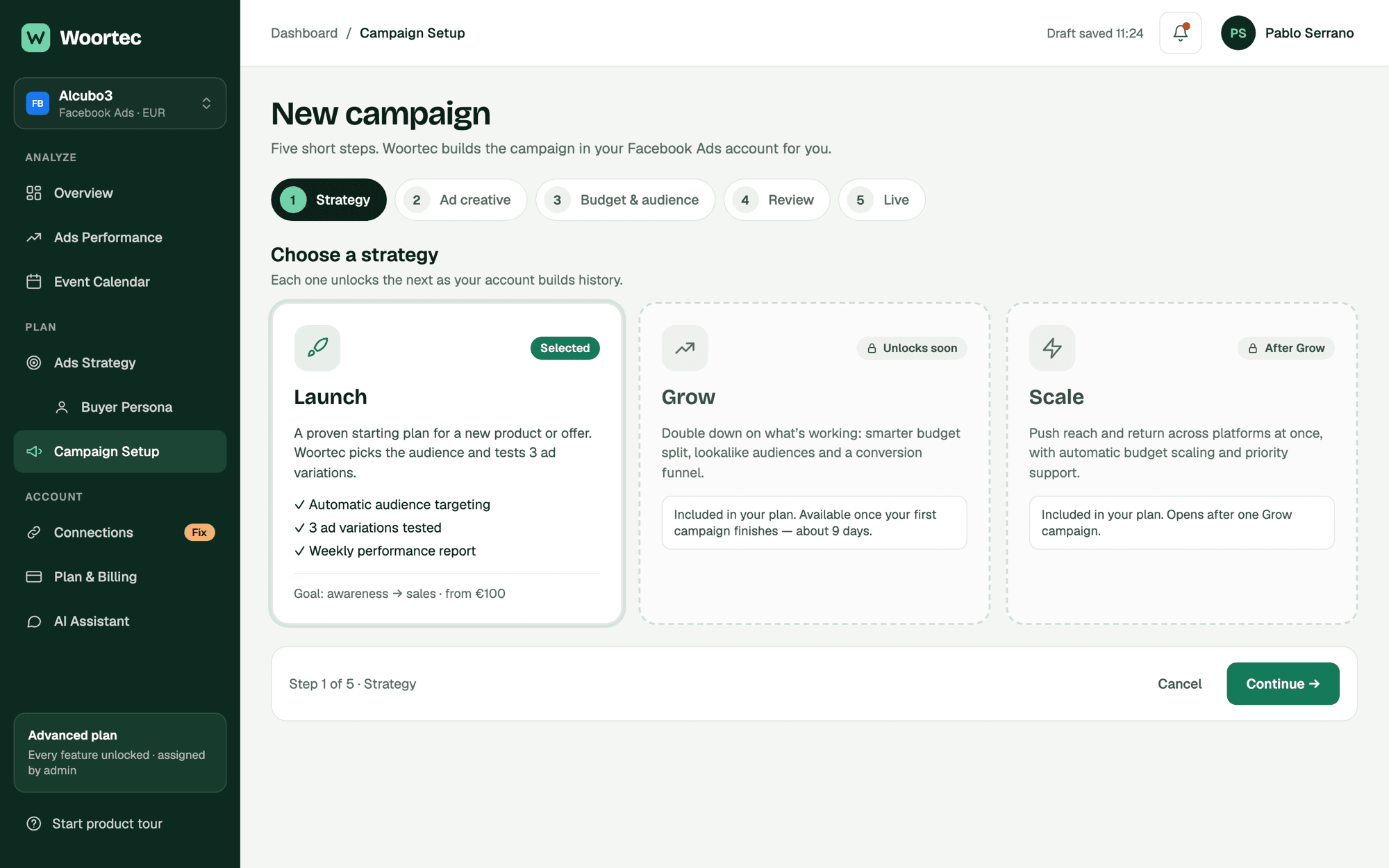The width and height of the screenshot is (1389, 868).
Task: Cancel the campaign setup
Action: pos(1179,684)
